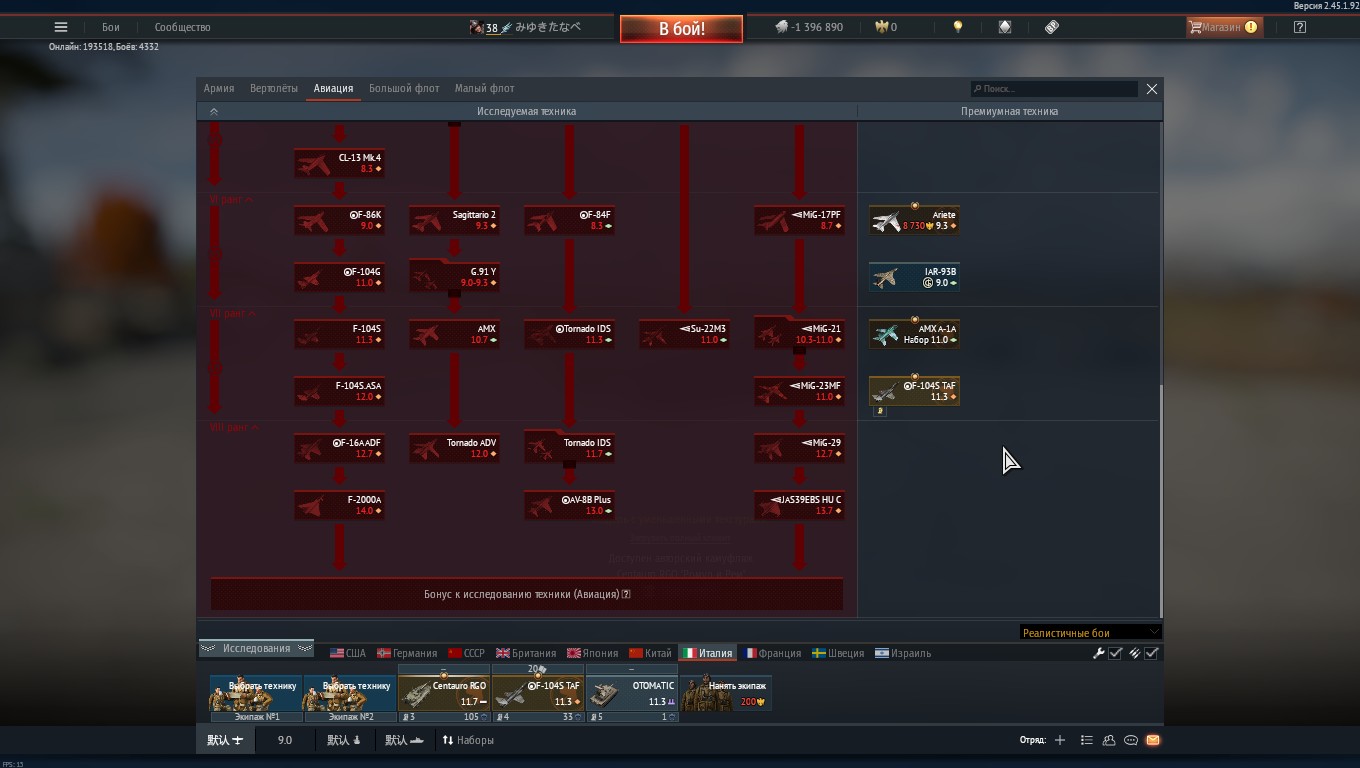This screenshot has height=768, width=1360.
Task: Open the squad list icon
Action: [1086, 740]
